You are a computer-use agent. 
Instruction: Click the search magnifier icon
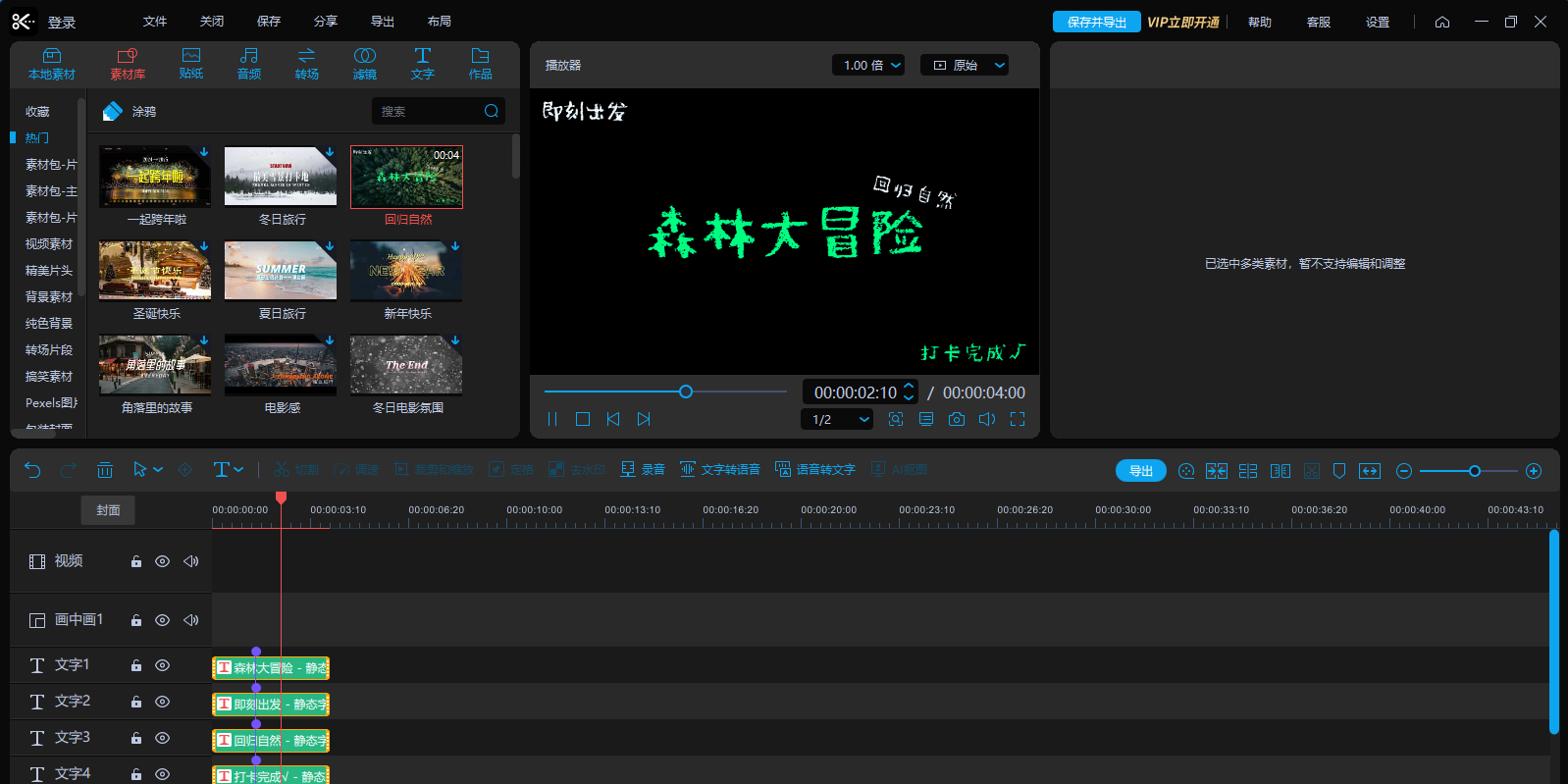coord(492,111)
